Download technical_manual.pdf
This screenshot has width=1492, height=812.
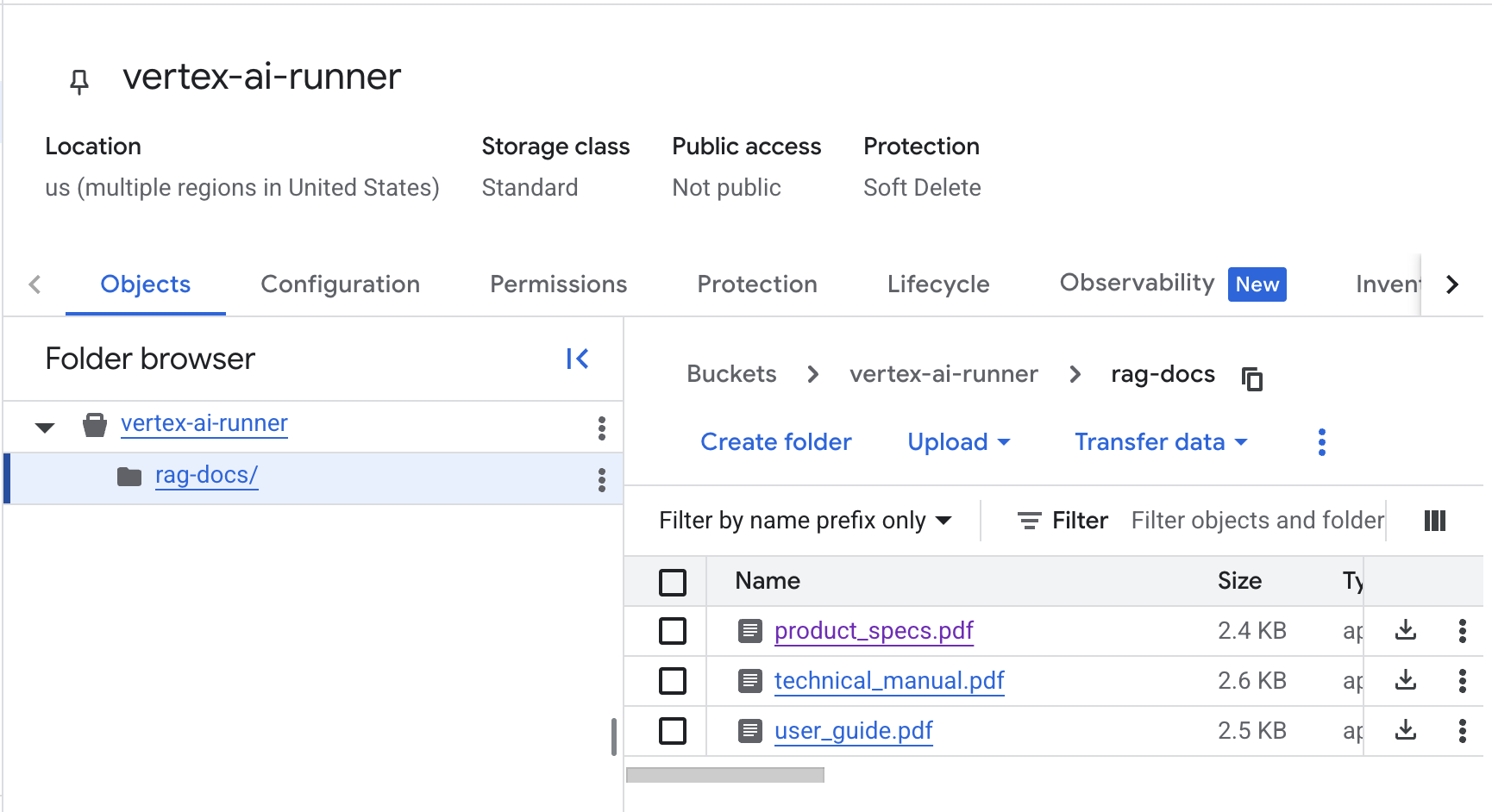[1405, 680]
